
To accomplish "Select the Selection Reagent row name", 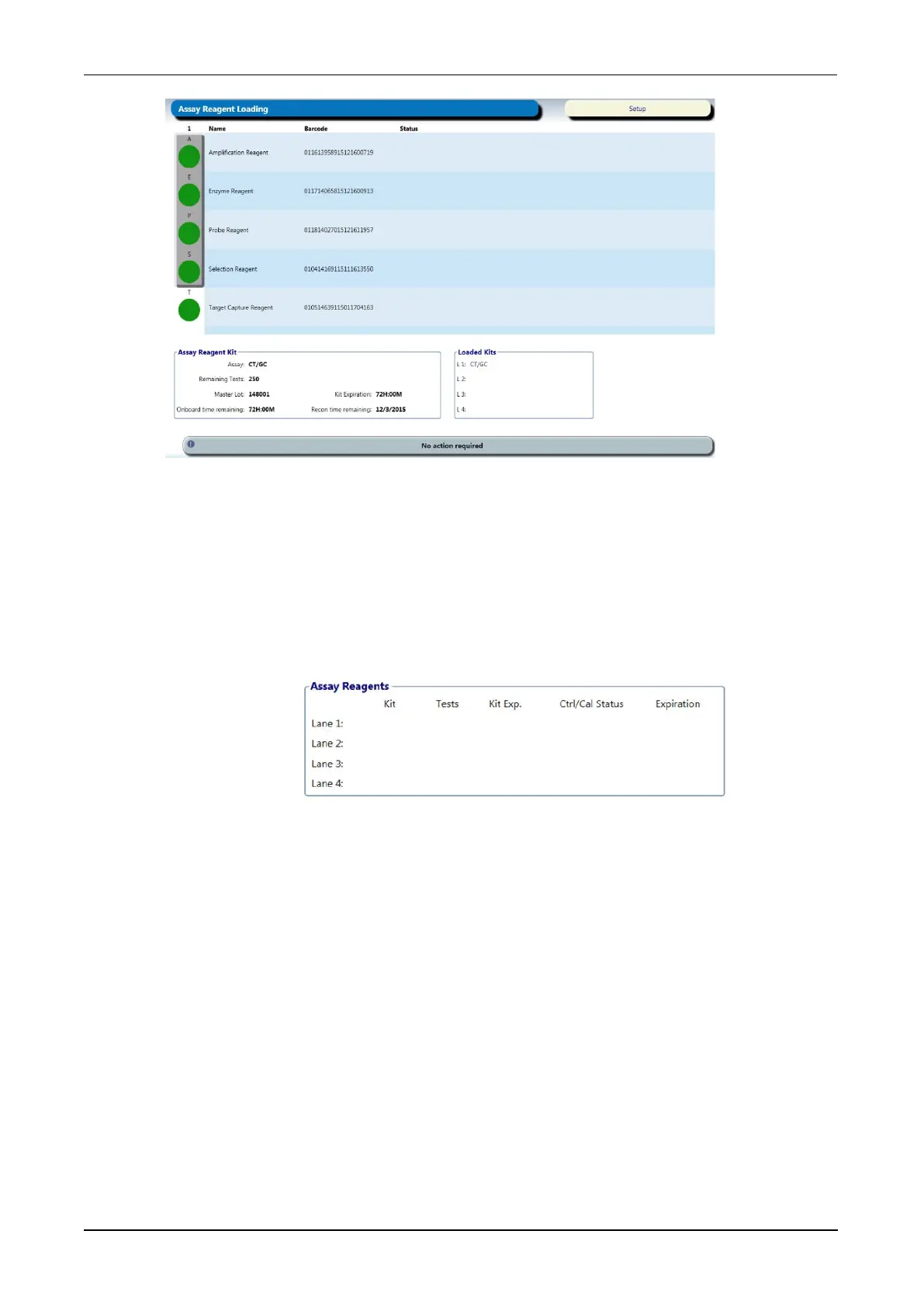I will pyautogui.click(x=233, y=269).
